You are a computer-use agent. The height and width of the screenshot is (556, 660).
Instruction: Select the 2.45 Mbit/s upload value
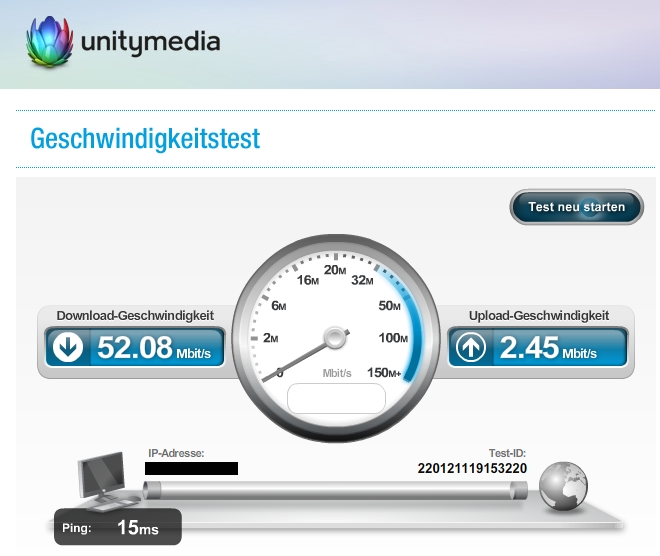(548, 348)
